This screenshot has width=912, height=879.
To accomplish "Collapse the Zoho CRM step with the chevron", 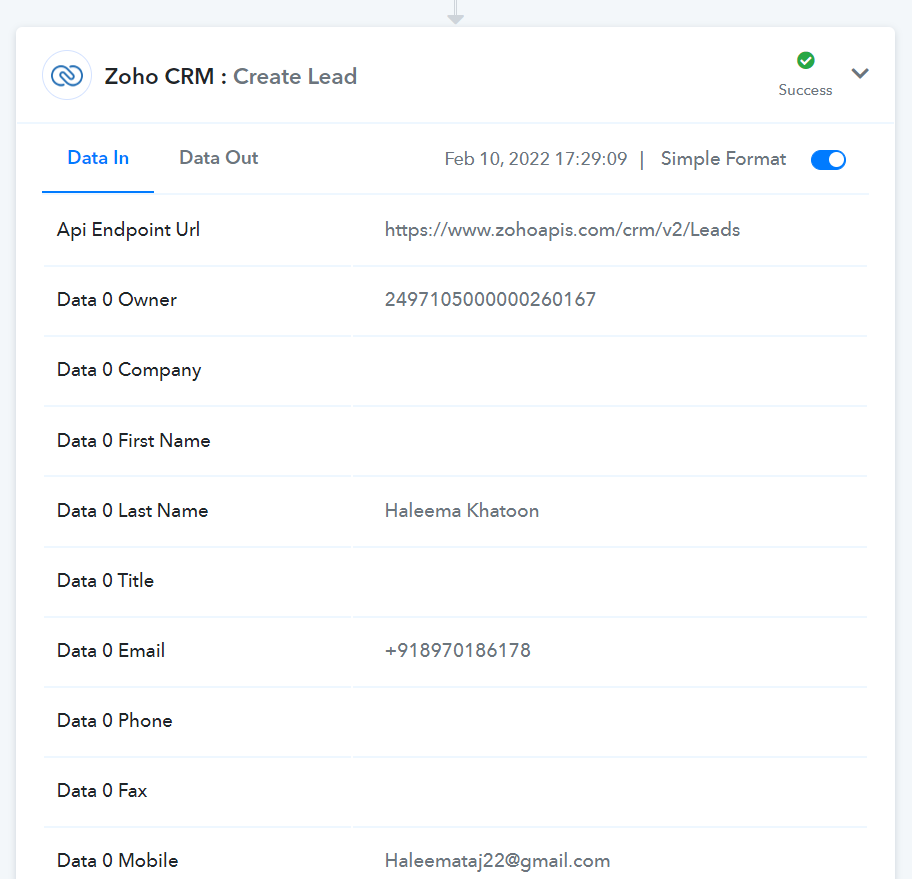I will pyautogui.click(x=860, y=73).
